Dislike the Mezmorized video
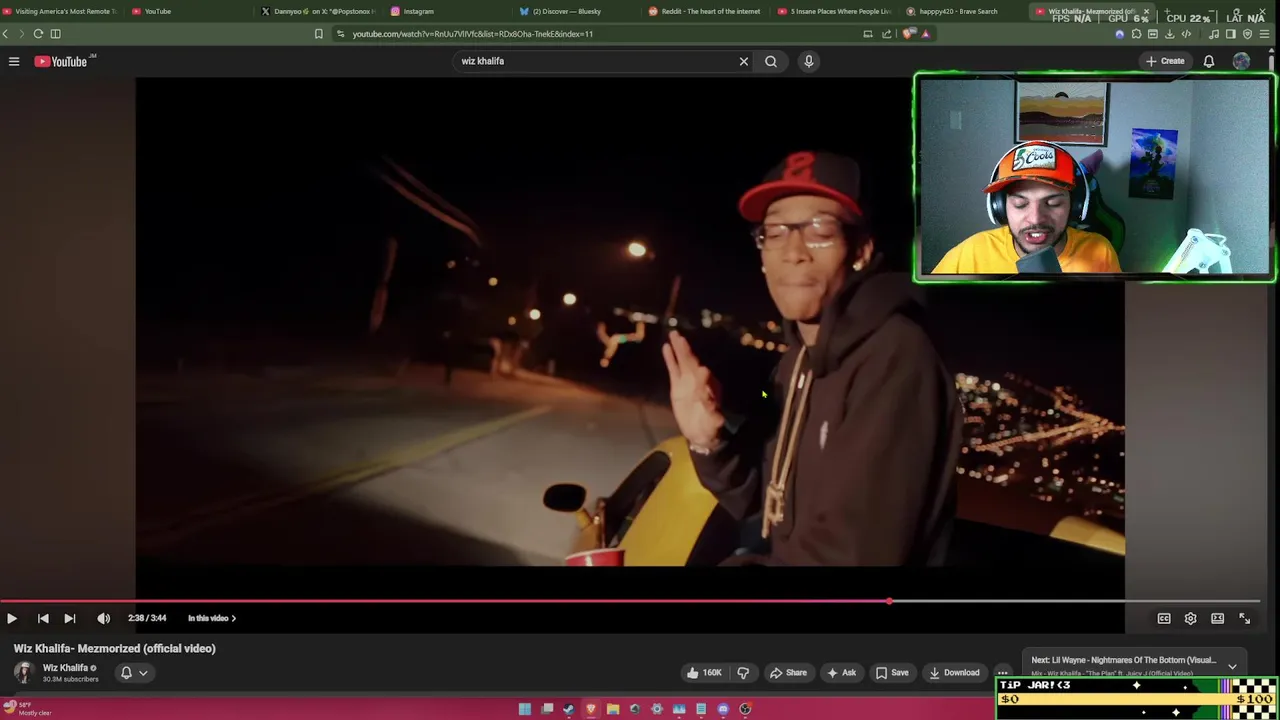 pos(743,673)
